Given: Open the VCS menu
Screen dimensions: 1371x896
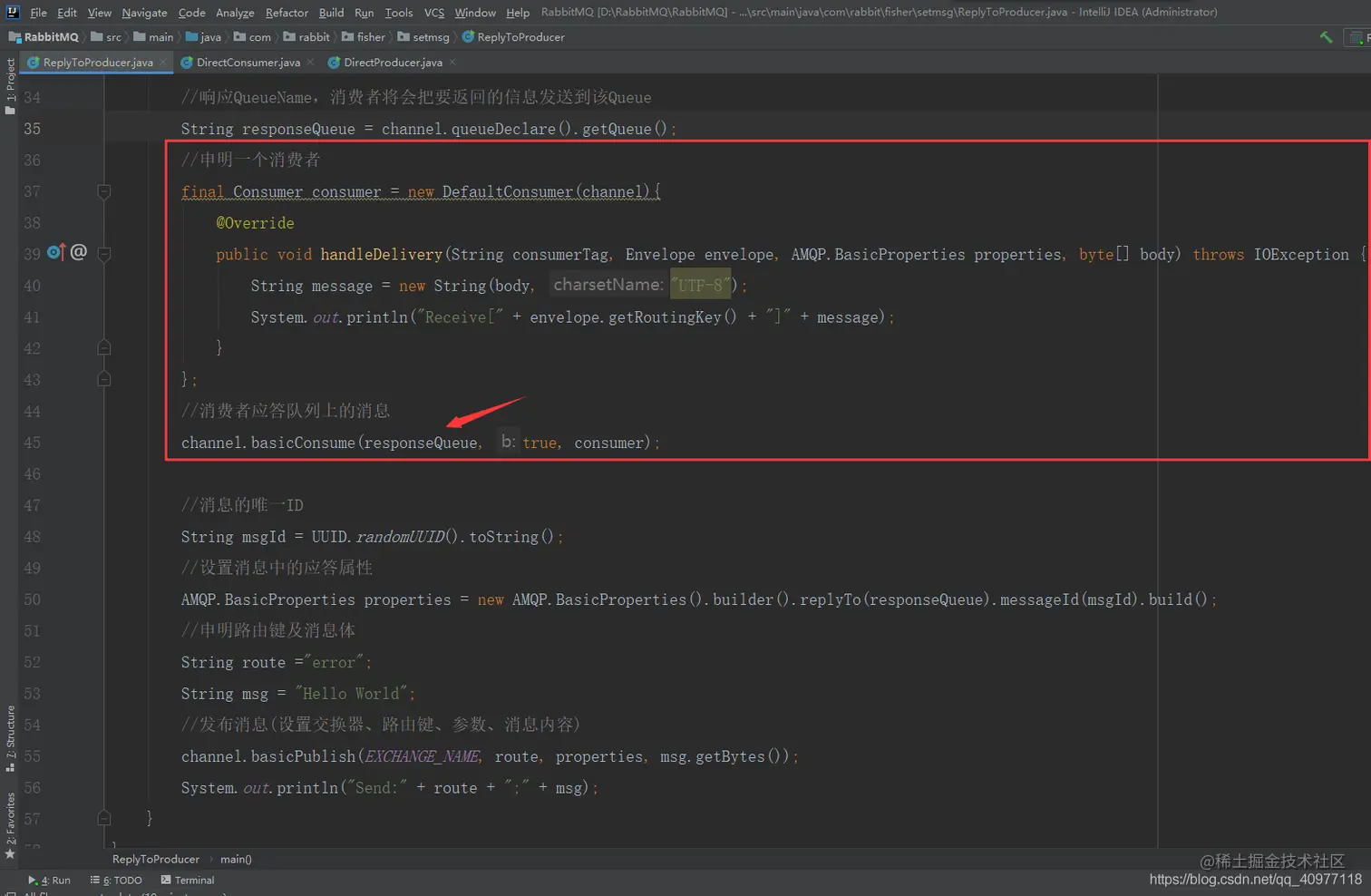Looking at the screenshot, I should [434, 13].
